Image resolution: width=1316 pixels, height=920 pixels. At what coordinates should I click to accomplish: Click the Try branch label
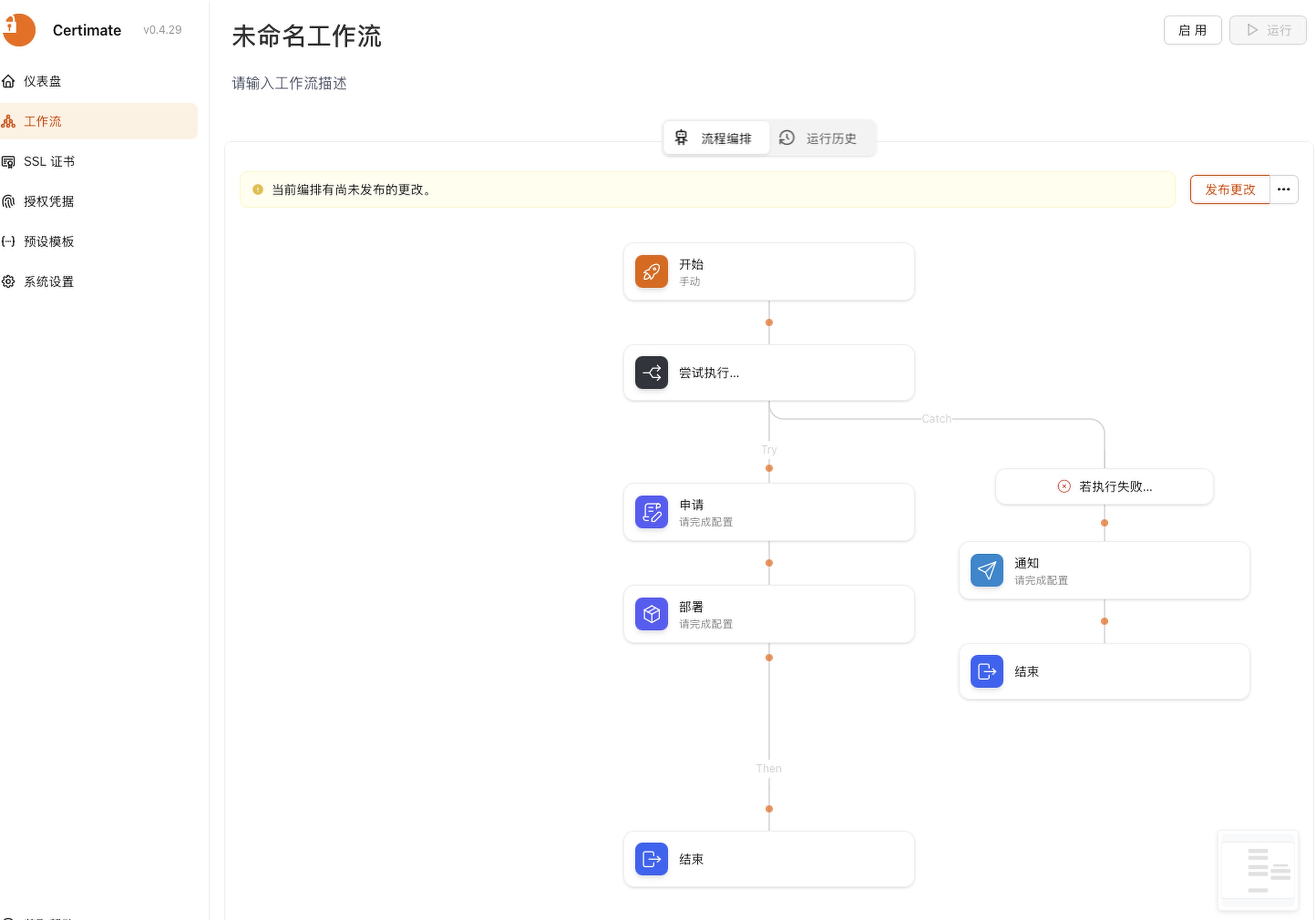coord(769,450)
